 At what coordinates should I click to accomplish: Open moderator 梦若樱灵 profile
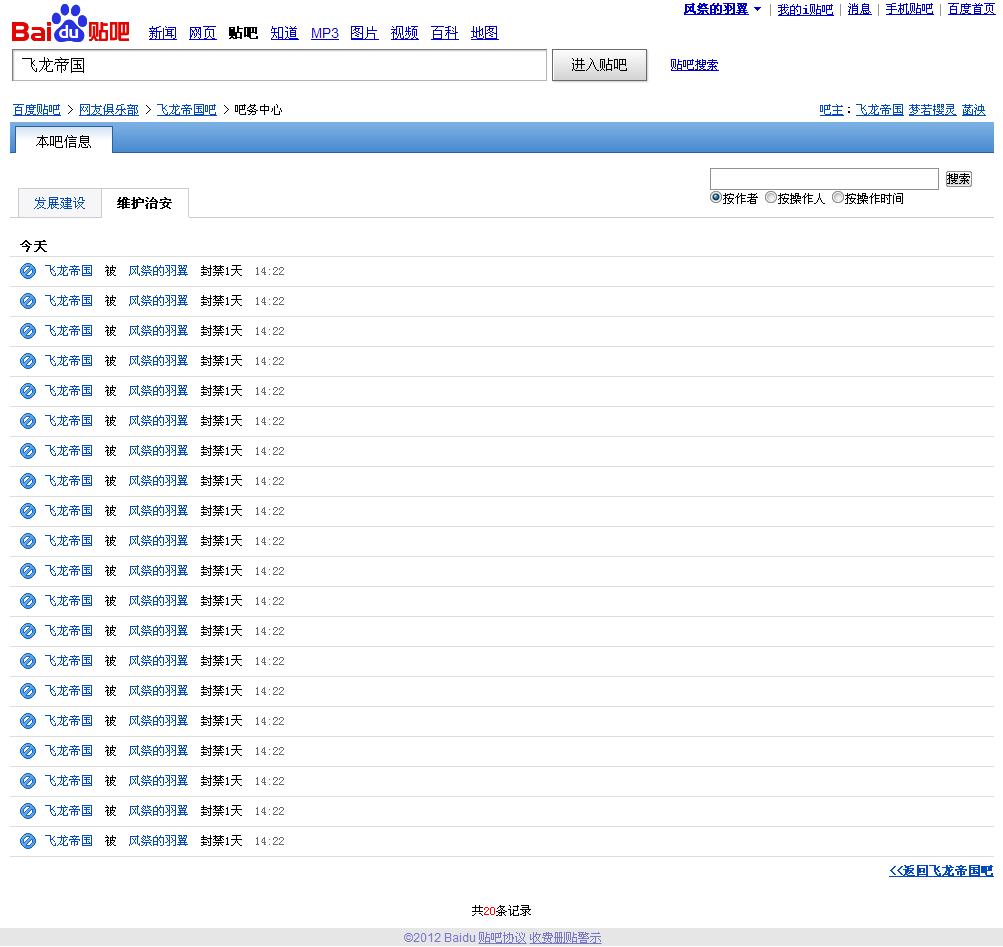click(x=932, y=109)
